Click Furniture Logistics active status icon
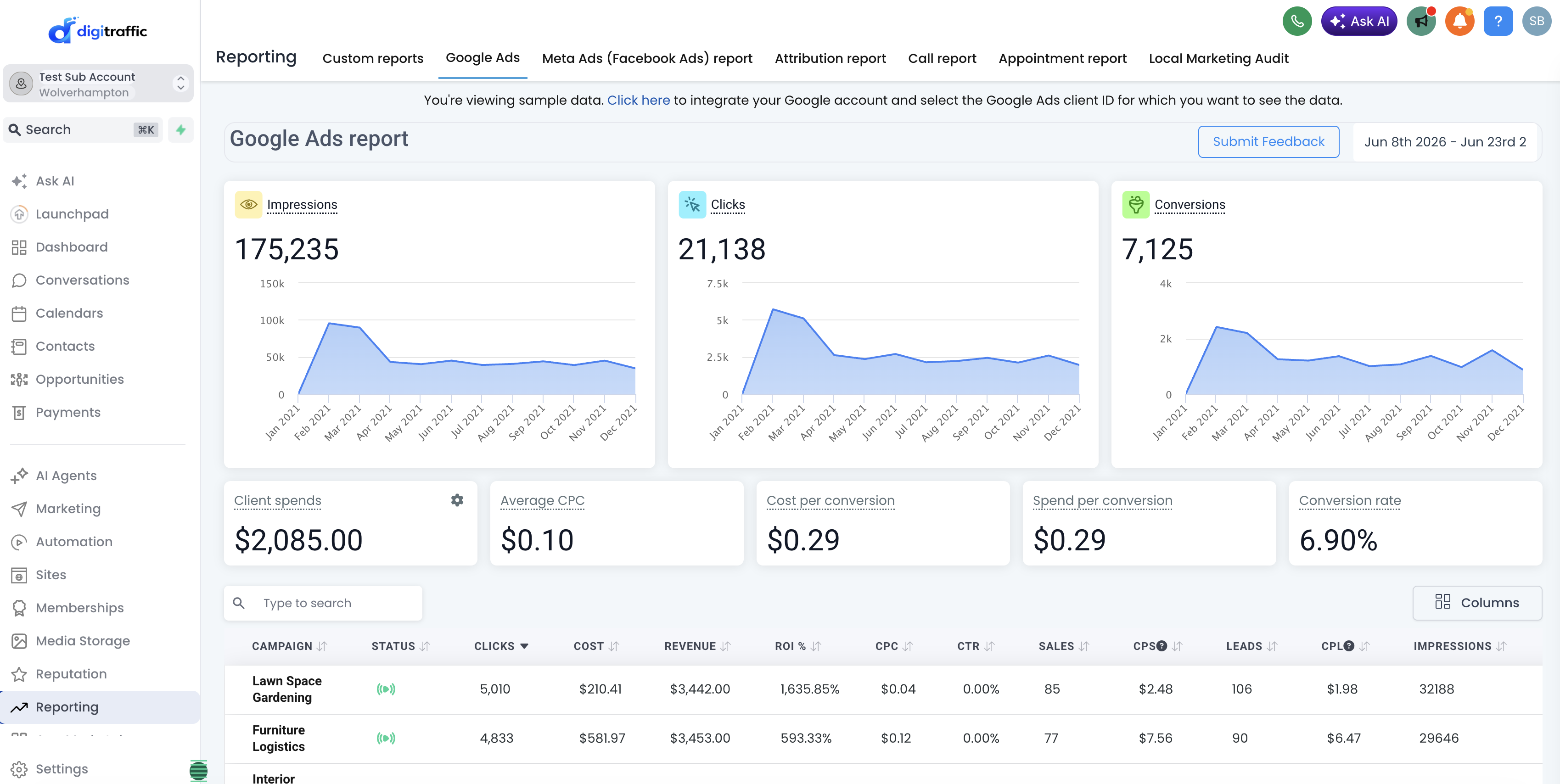Screen dimensions: 1560x784 click(386, 738)
